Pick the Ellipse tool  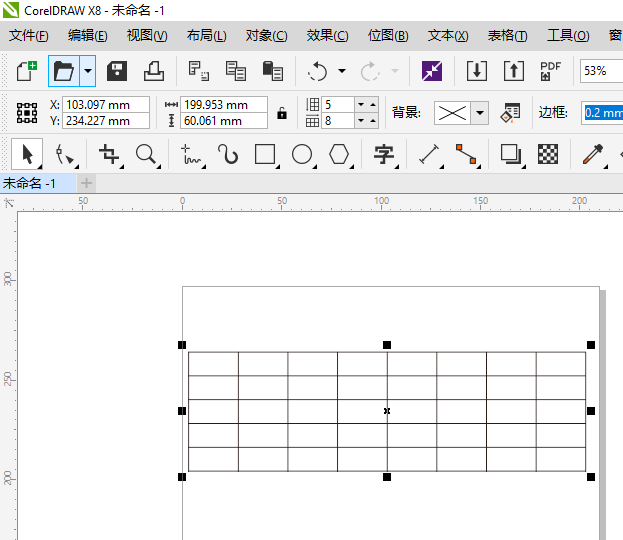[302, 154]
